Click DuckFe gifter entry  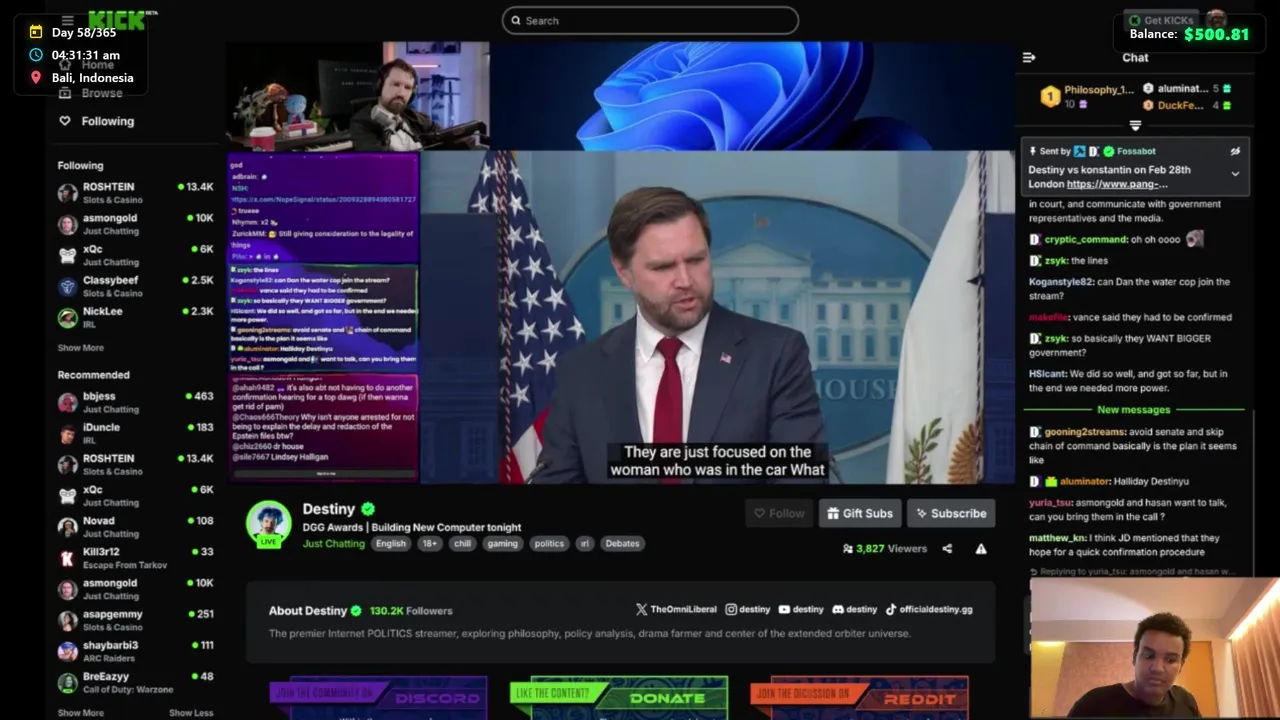coord(1187,105)
